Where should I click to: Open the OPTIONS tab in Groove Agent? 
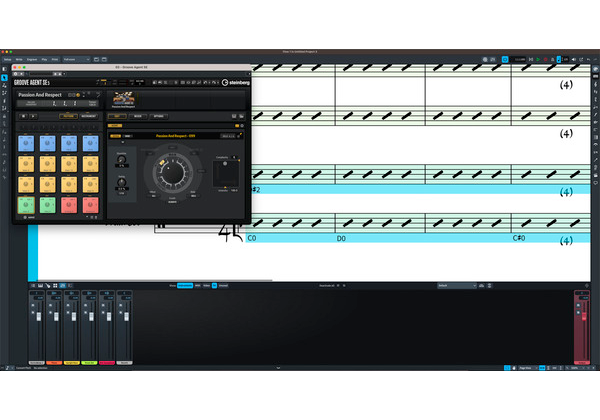[x=158, y=116]
